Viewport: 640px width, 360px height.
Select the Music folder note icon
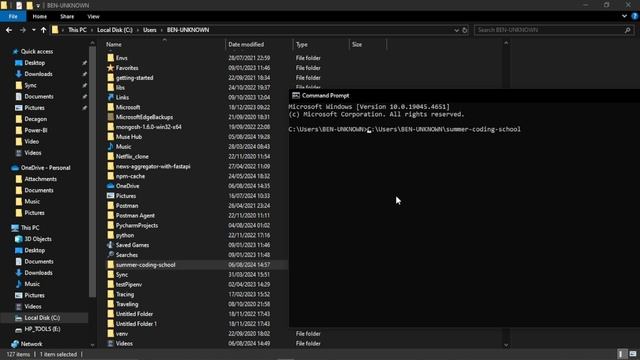pyautogui.click(x=110, y=147)
